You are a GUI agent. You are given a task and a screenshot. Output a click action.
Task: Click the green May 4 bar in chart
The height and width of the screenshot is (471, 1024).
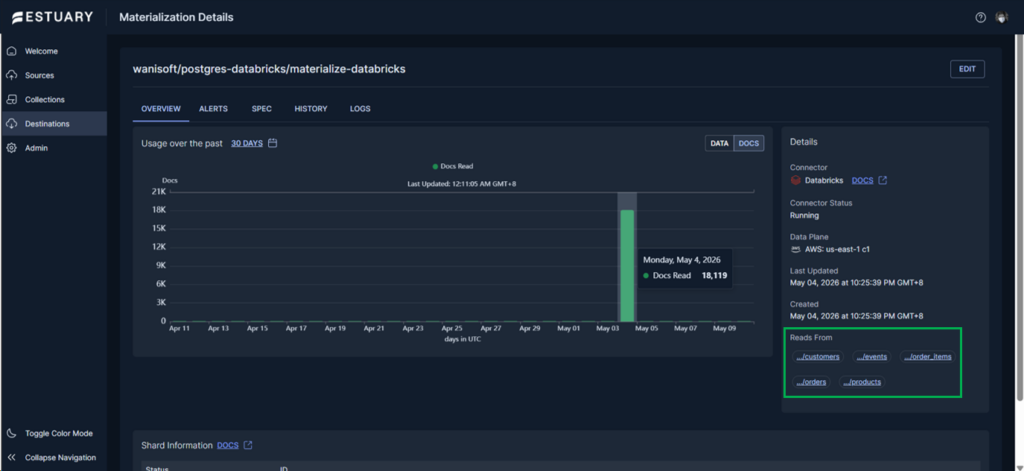point(627,265)
